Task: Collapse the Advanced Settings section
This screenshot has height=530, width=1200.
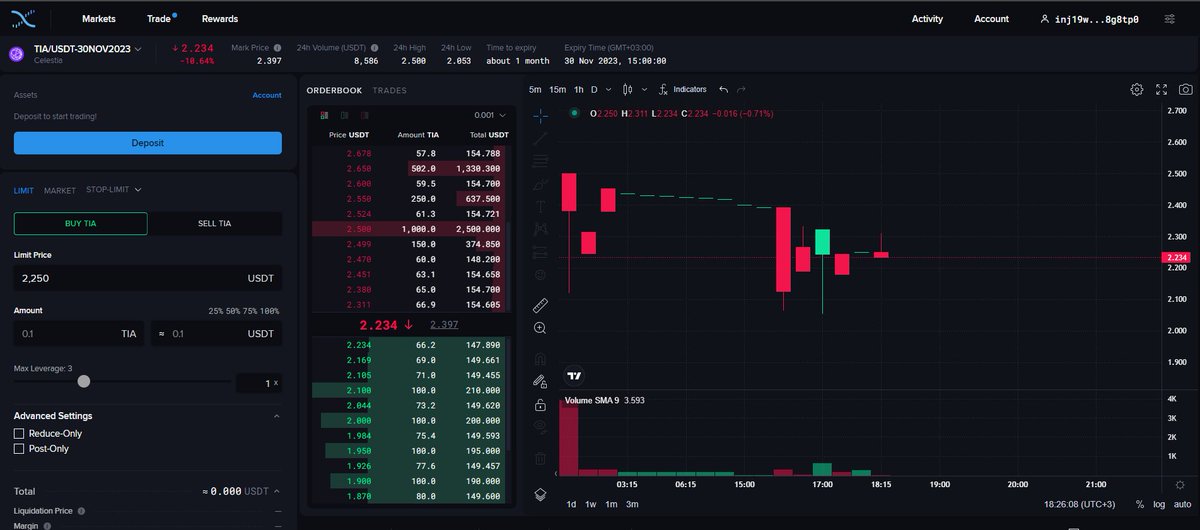Action: coord(275,416)
